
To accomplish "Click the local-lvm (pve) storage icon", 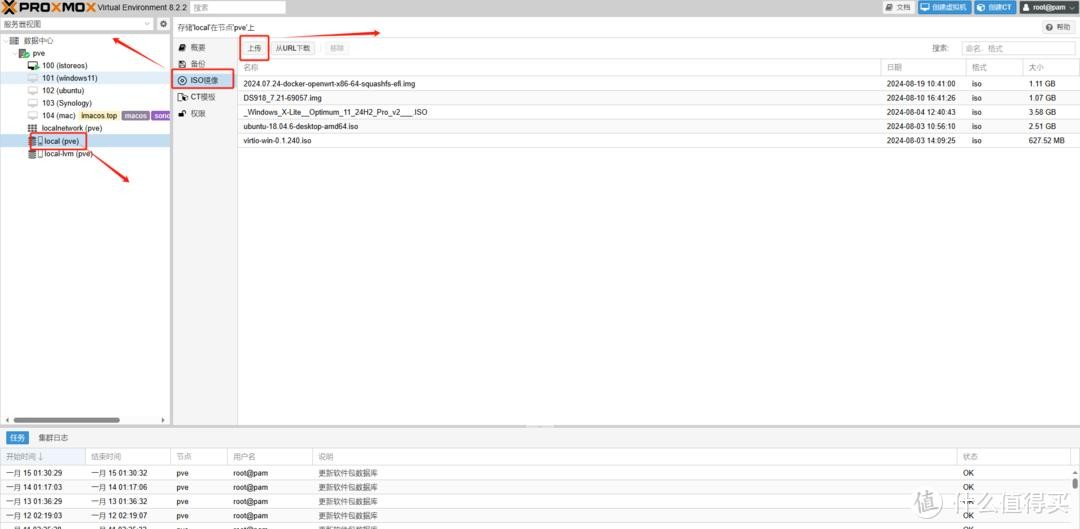I will click(33, 154).
